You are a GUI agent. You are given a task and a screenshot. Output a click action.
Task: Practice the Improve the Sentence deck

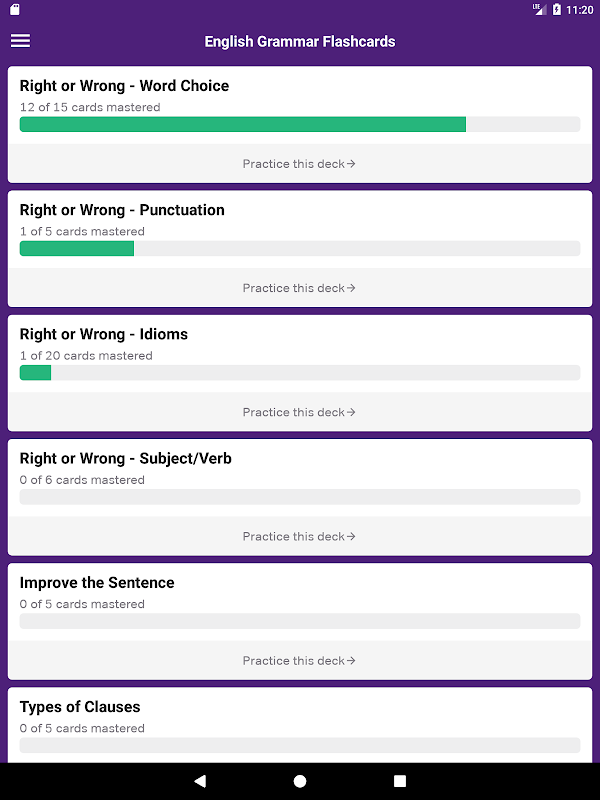tap(299, 660)
